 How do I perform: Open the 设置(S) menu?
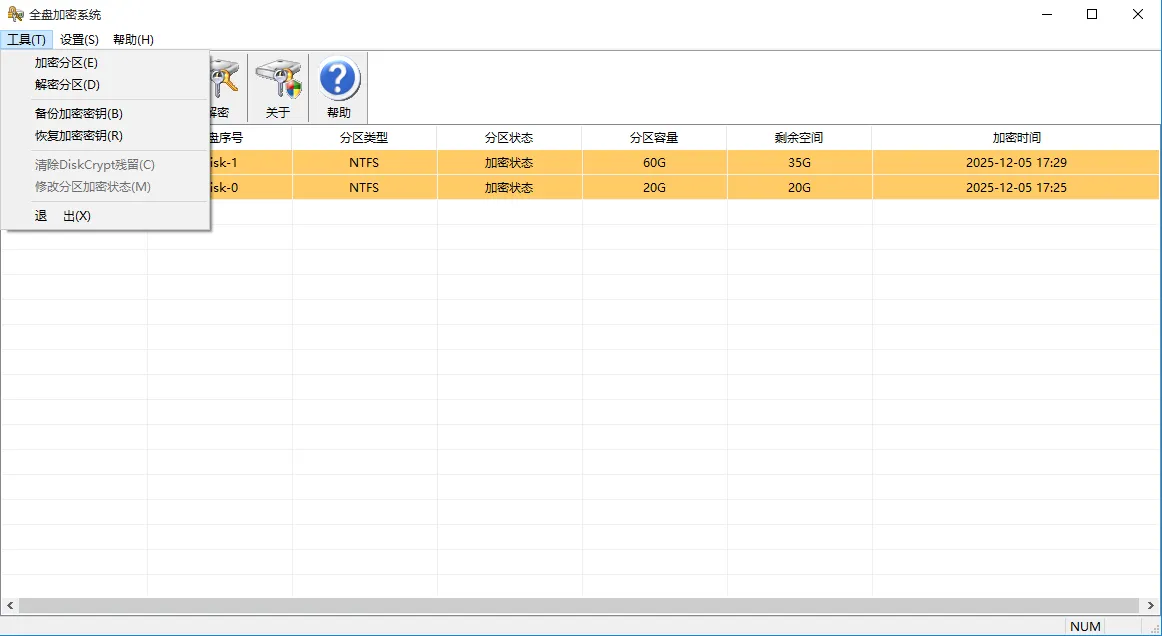pyautogui.click(x=77, y=39)
